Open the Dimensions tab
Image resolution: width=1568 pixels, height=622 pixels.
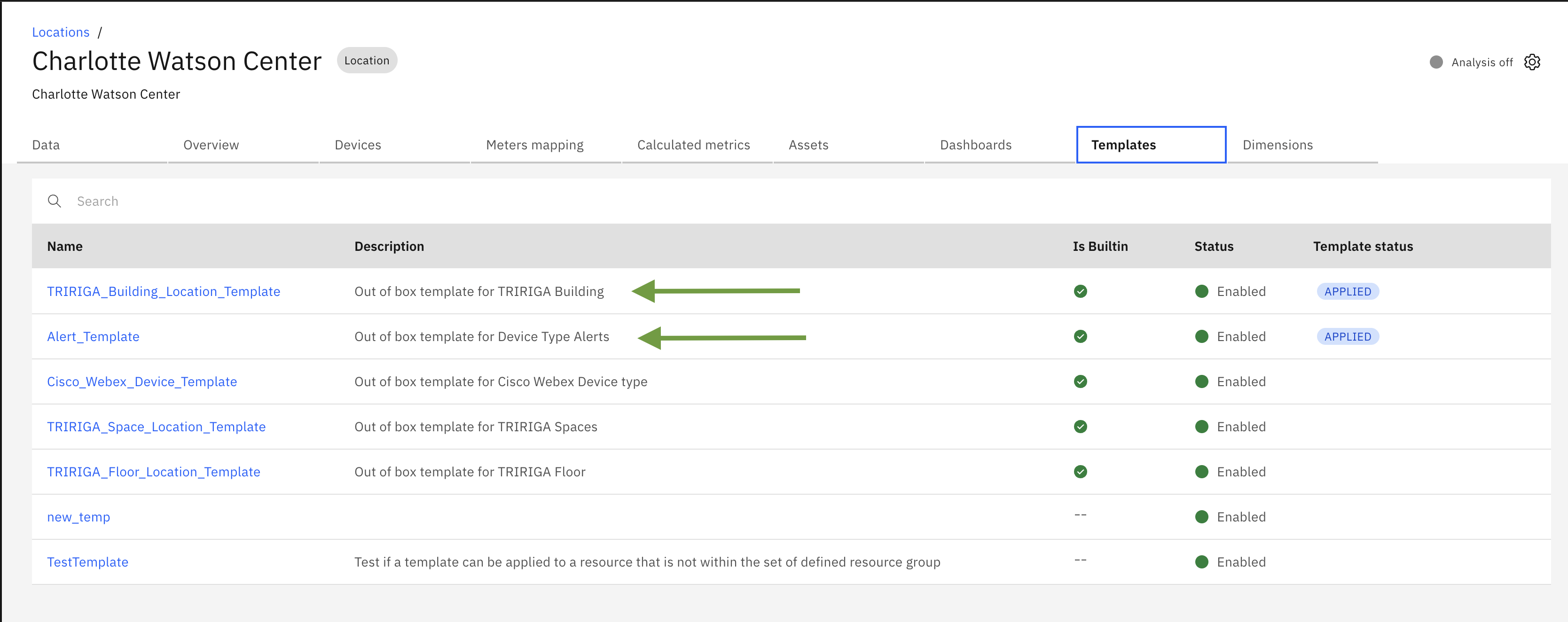coord(1302,145)
